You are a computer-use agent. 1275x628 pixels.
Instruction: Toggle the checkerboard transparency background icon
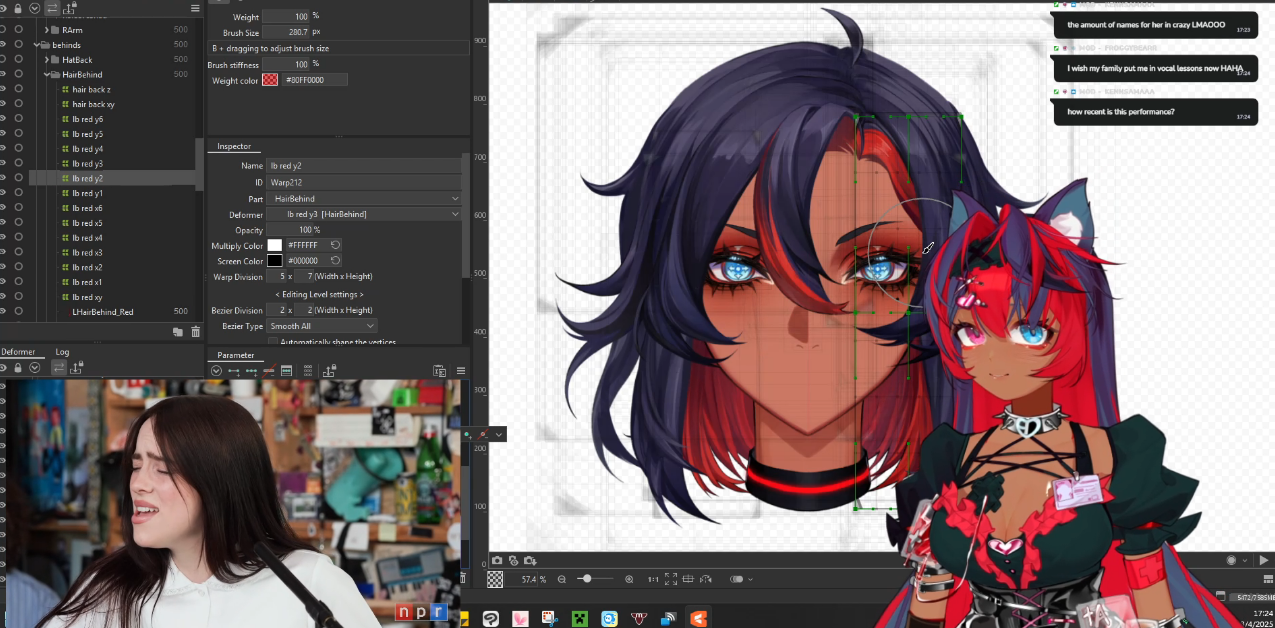(495, 579)
